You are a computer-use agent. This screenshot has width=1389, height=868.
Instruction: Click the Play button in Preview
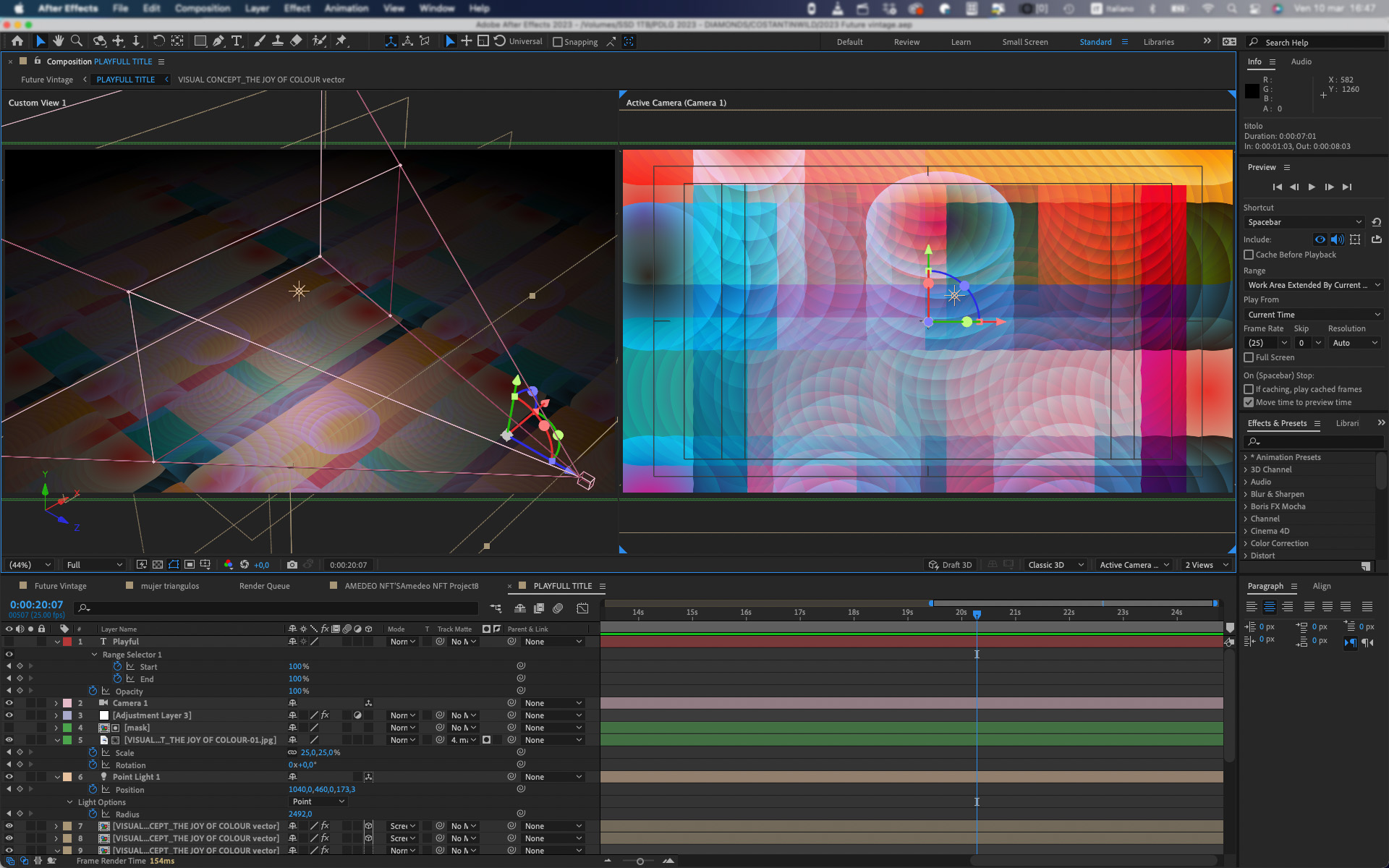pos(1312,187)
